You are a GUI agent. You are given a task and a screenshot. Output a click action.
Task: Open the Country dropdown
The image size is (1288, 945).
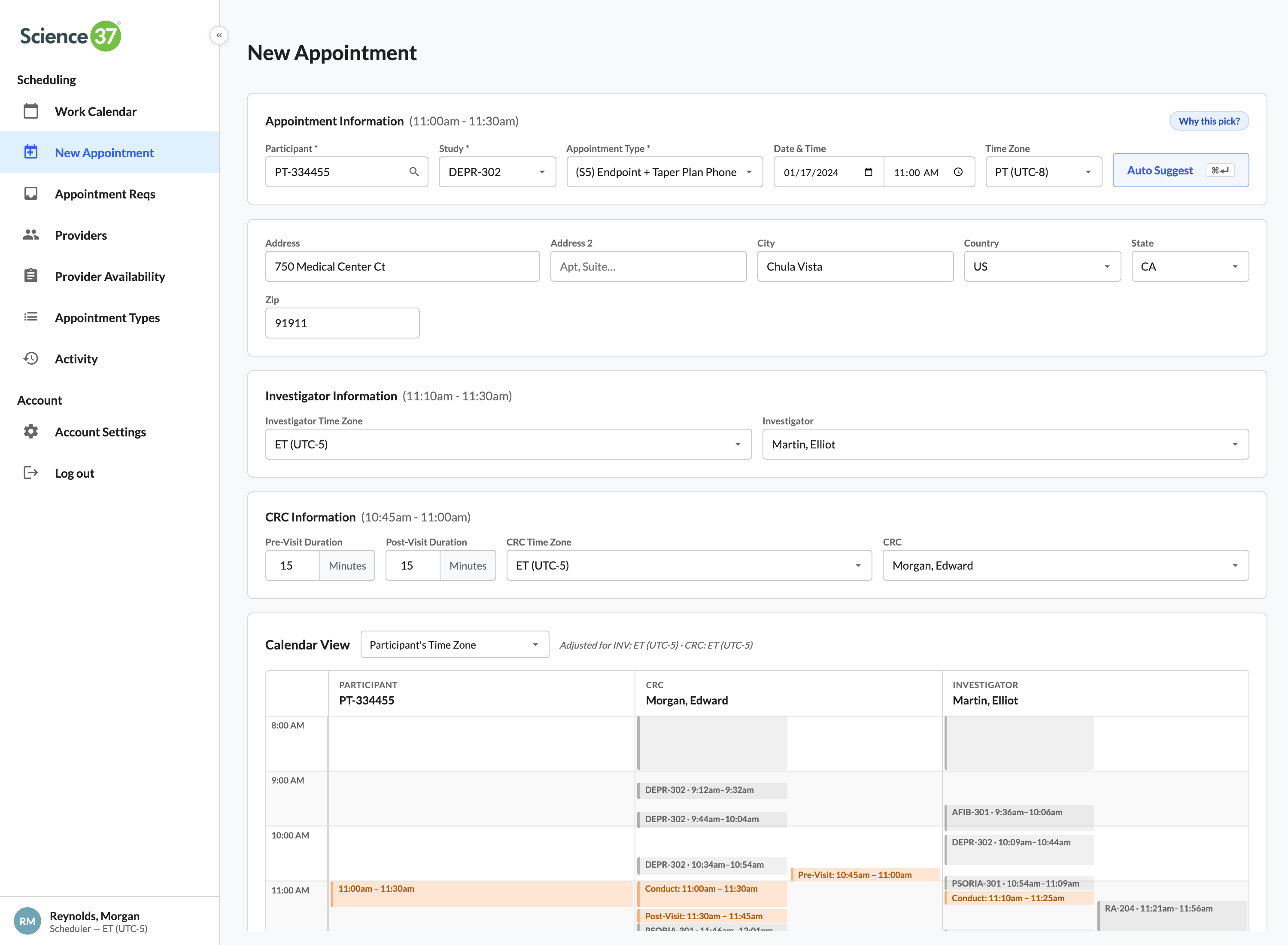(1042, 266)
